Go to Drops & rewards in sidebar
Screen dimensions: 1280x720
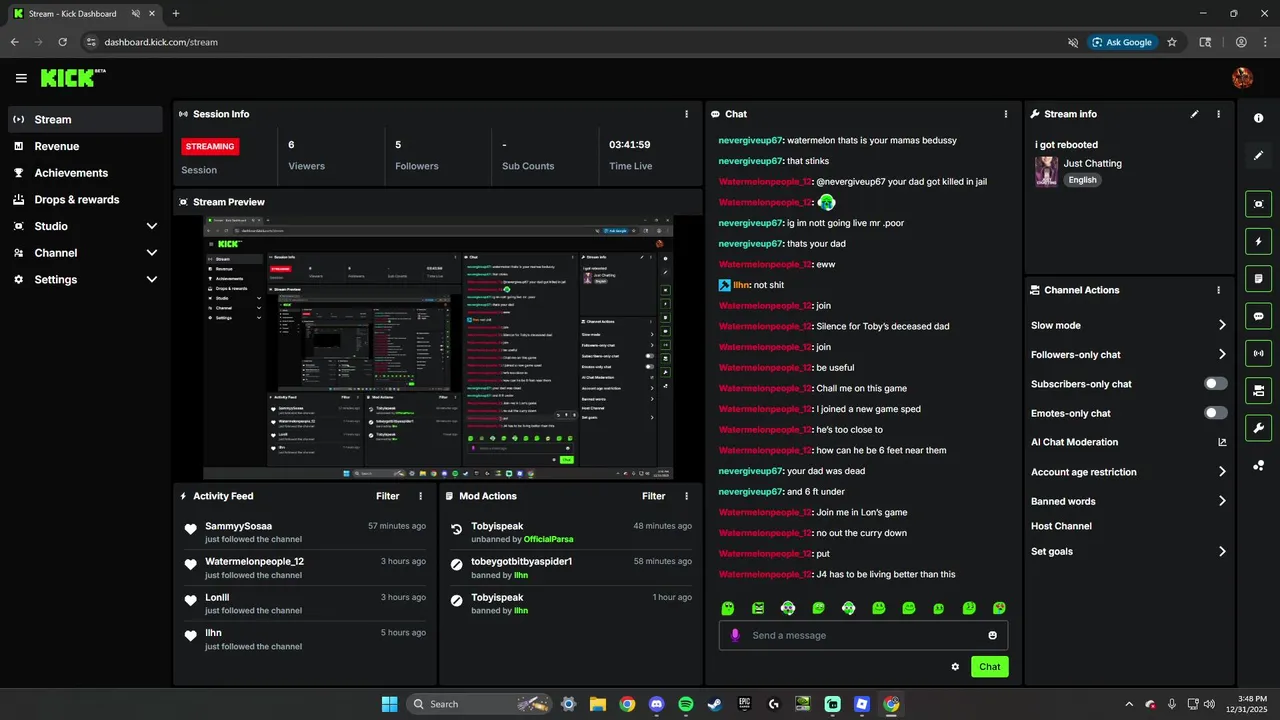(x=85, y=200)
